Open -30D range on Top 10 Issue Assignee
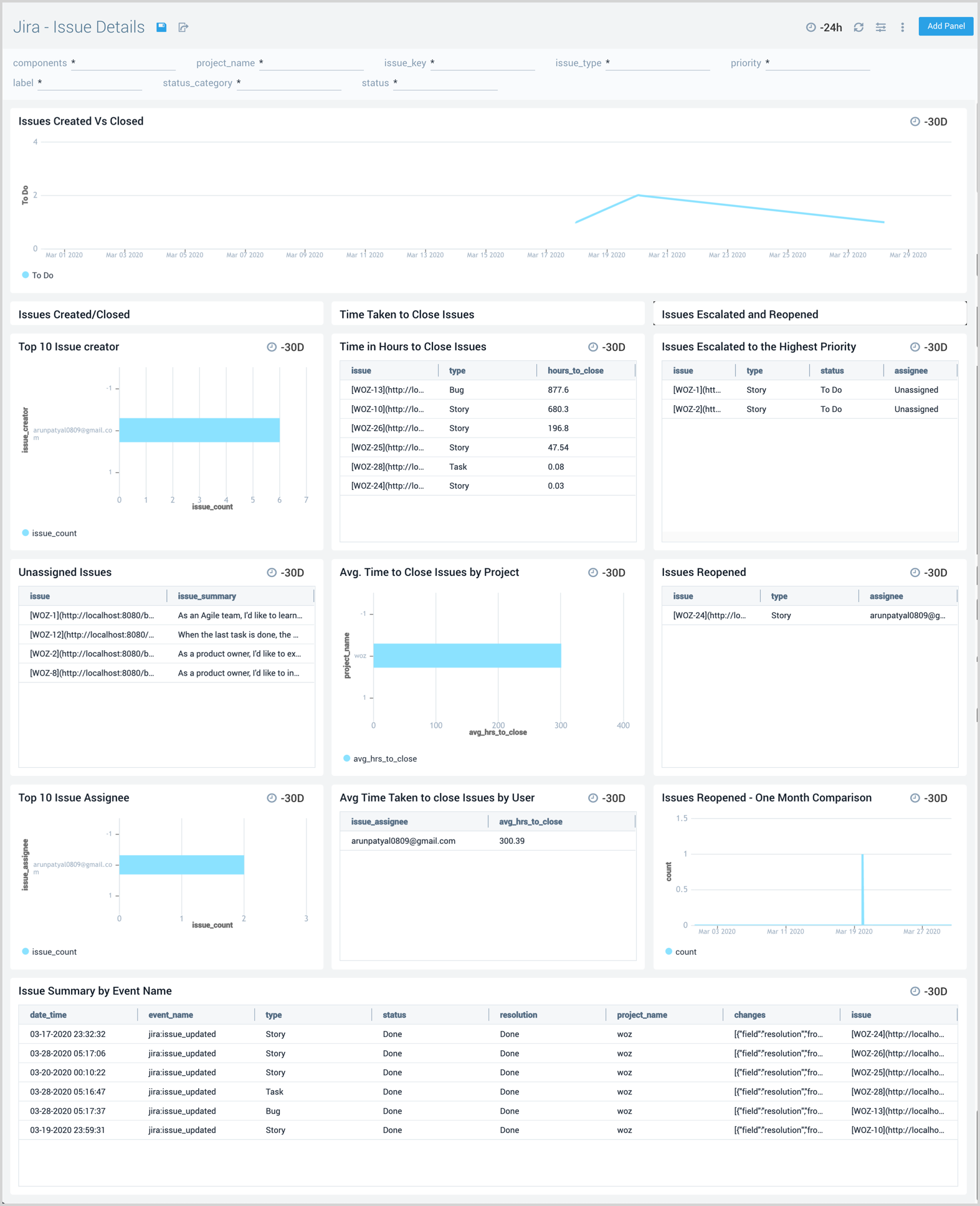This screenshot has width=980, height=1206. (292, 798)
